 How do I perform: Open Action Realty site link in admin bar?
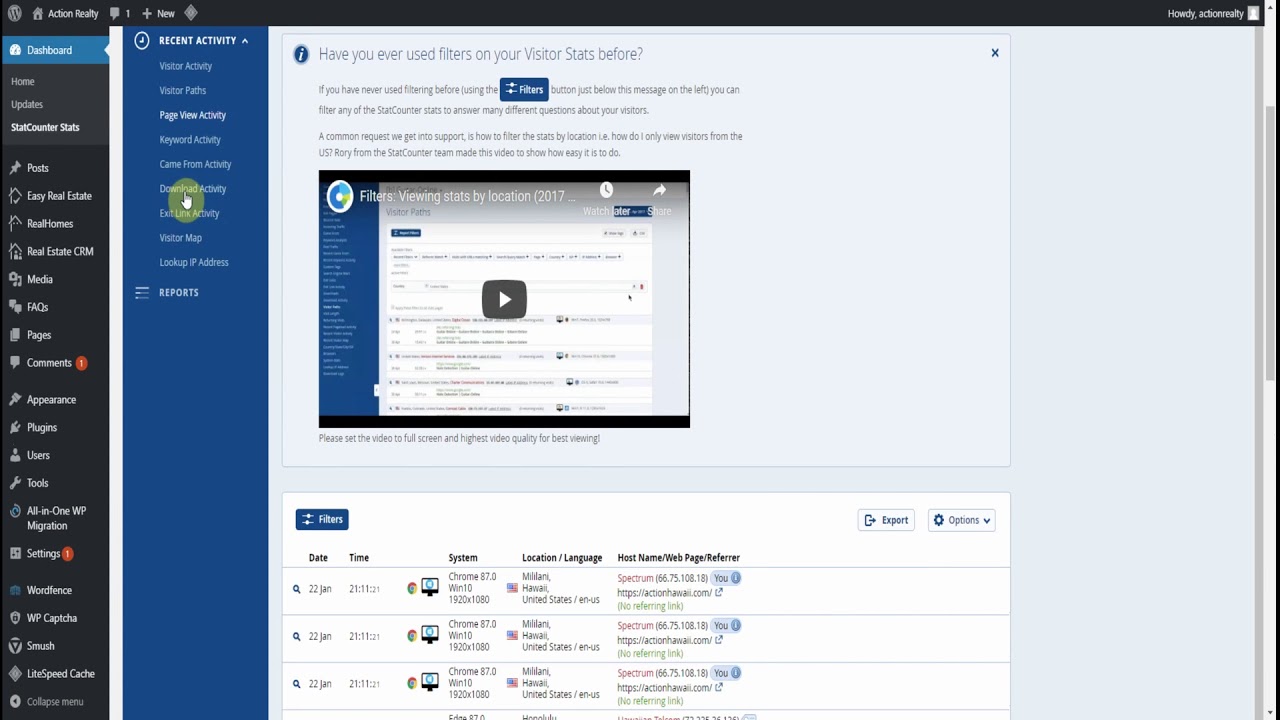coord(65,13)
